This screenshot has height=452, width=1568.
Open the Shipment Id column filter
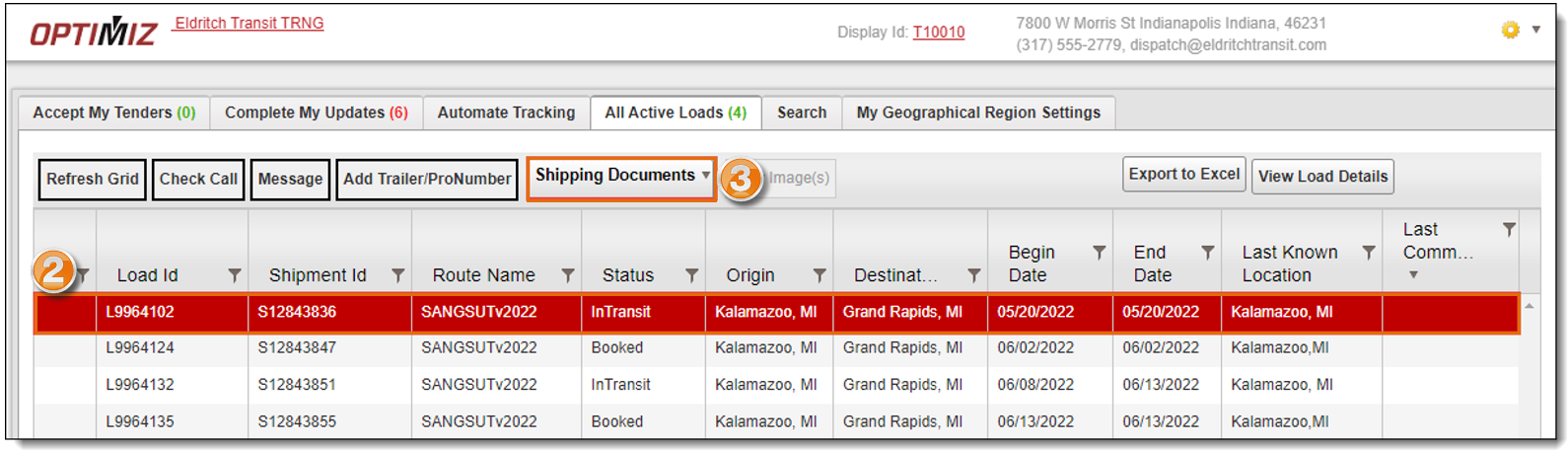pyautogui.click(x=397, y=275)
